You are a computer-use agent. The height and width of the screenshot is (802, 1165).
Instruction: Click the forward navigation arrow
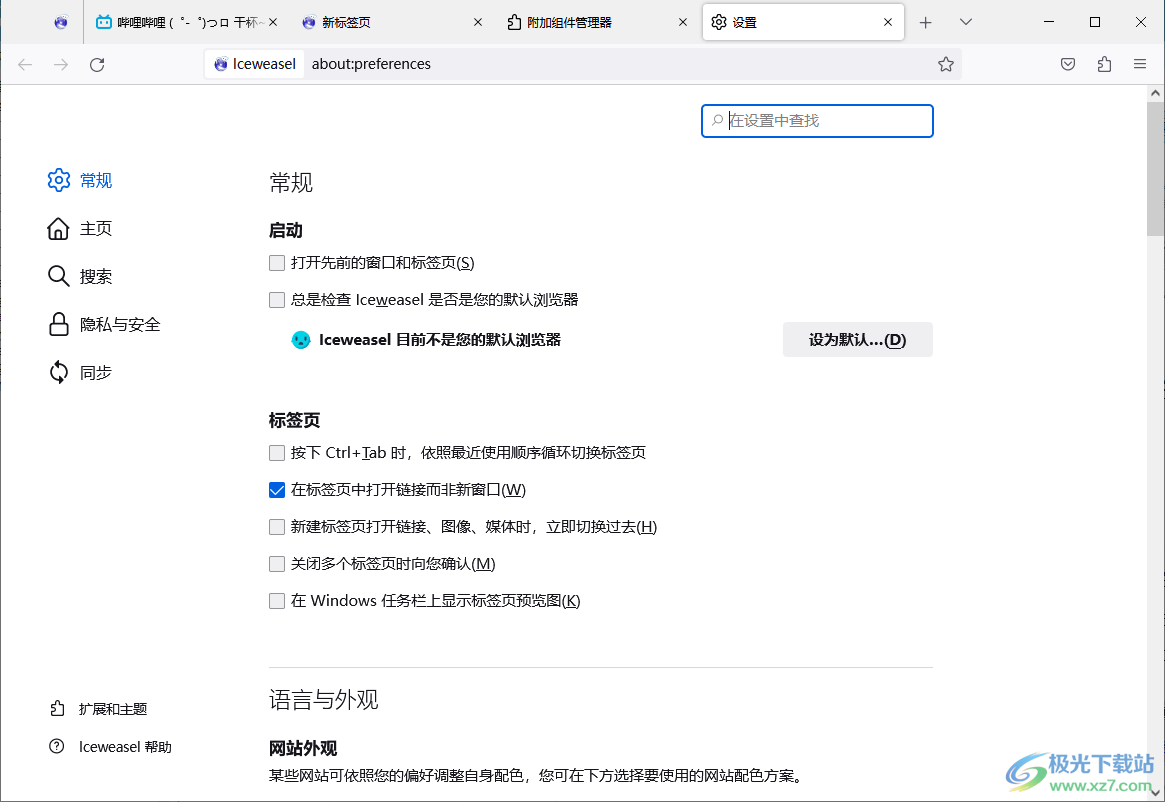pyautogui.click(x=61, y=65)
